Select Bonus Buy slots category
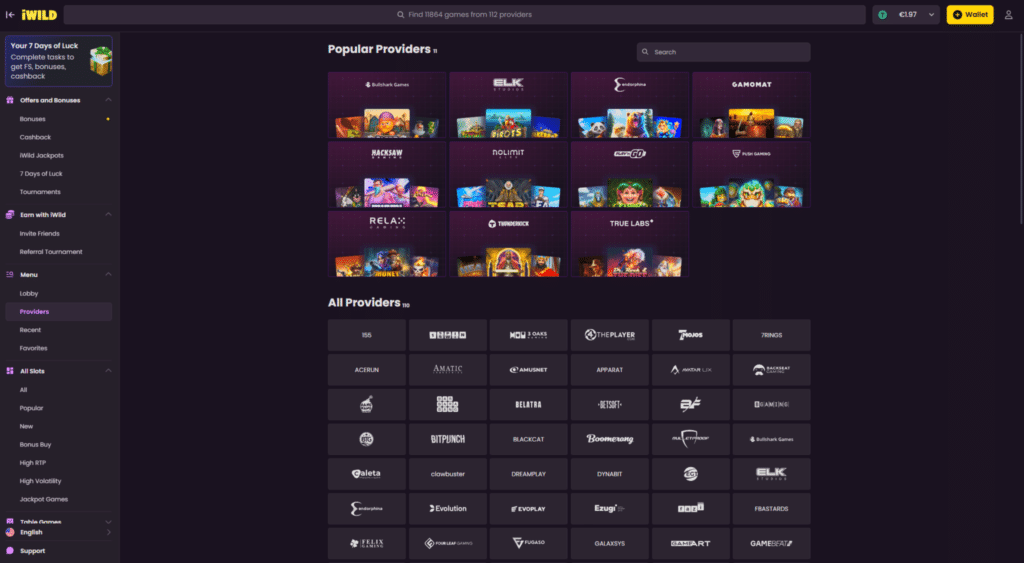Viewport: 1024px width, 563px height. click(x=35, y=444)
